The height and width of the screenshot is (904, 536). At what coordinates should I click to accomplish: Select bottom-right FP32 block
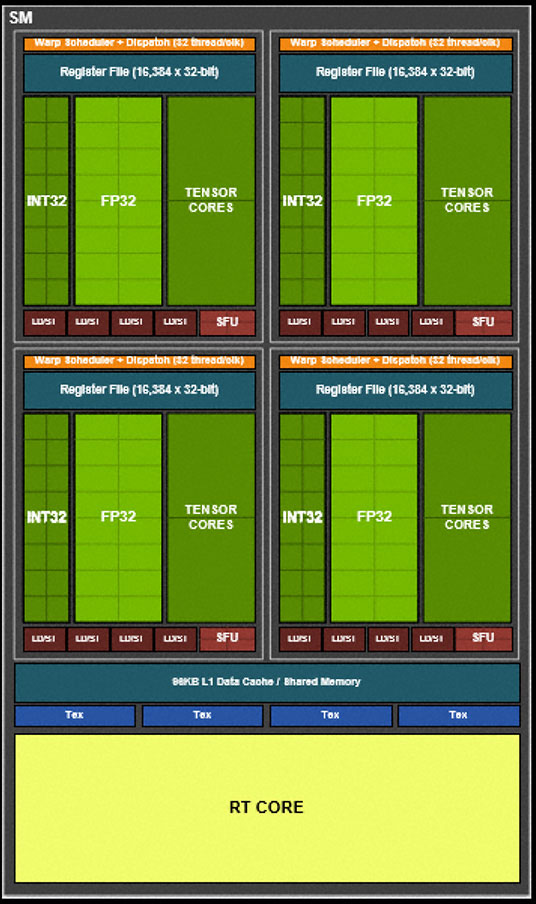(x=374, y=518)
